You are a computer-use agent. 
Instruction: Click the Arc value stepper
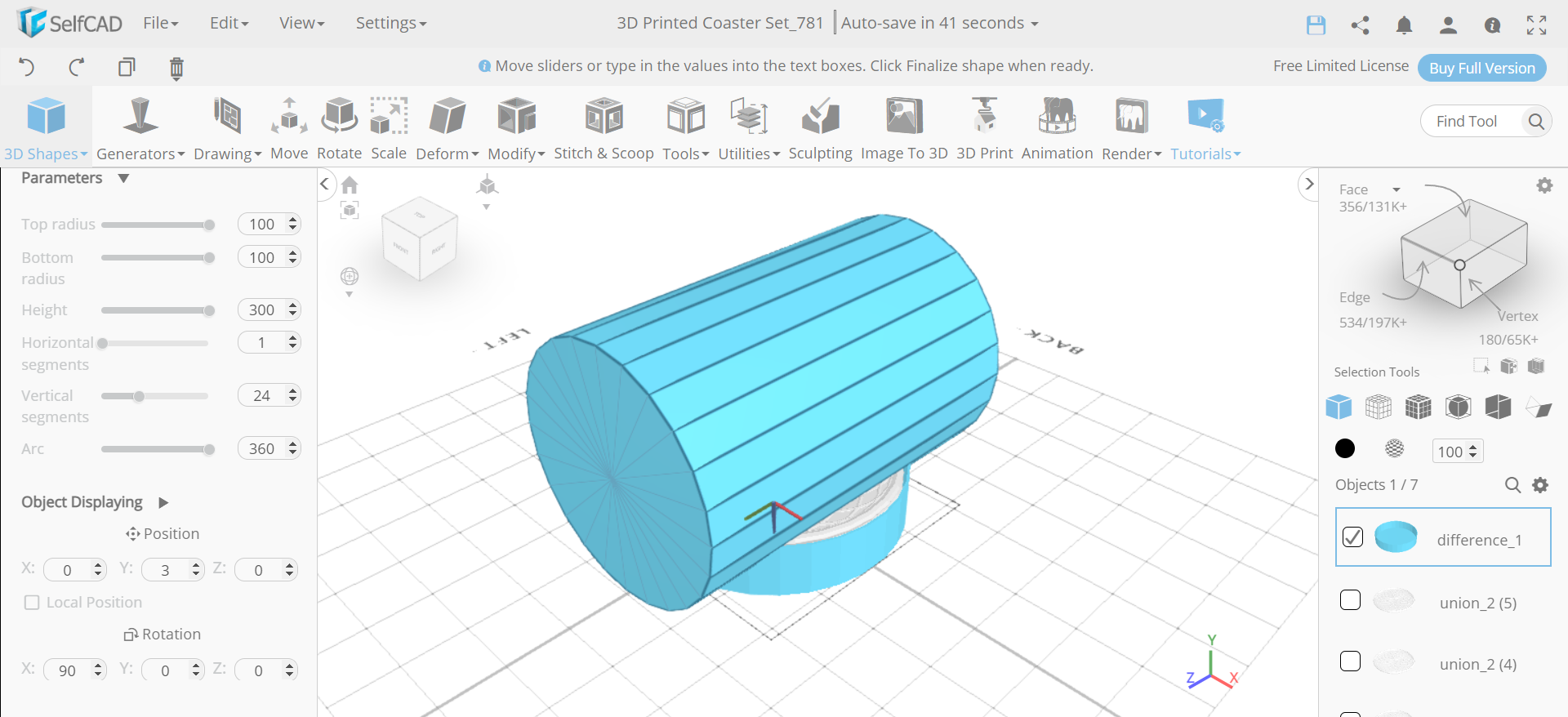(293, 448)
